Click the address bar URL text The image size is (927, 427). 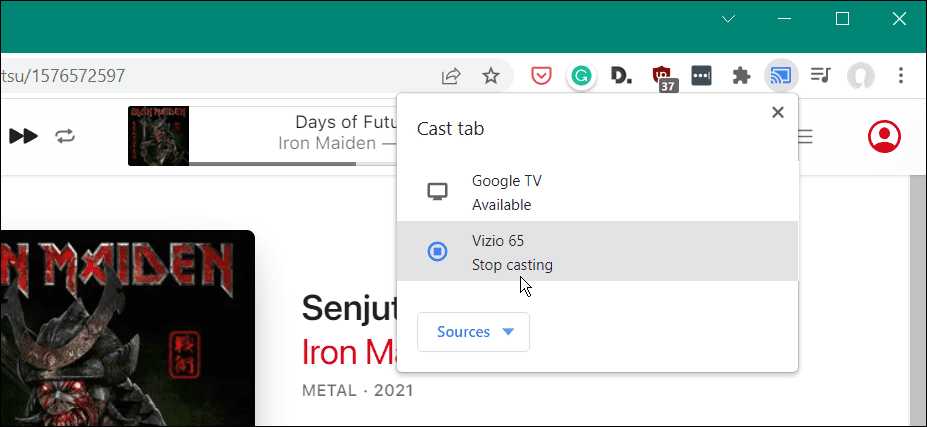coord(62,76)
